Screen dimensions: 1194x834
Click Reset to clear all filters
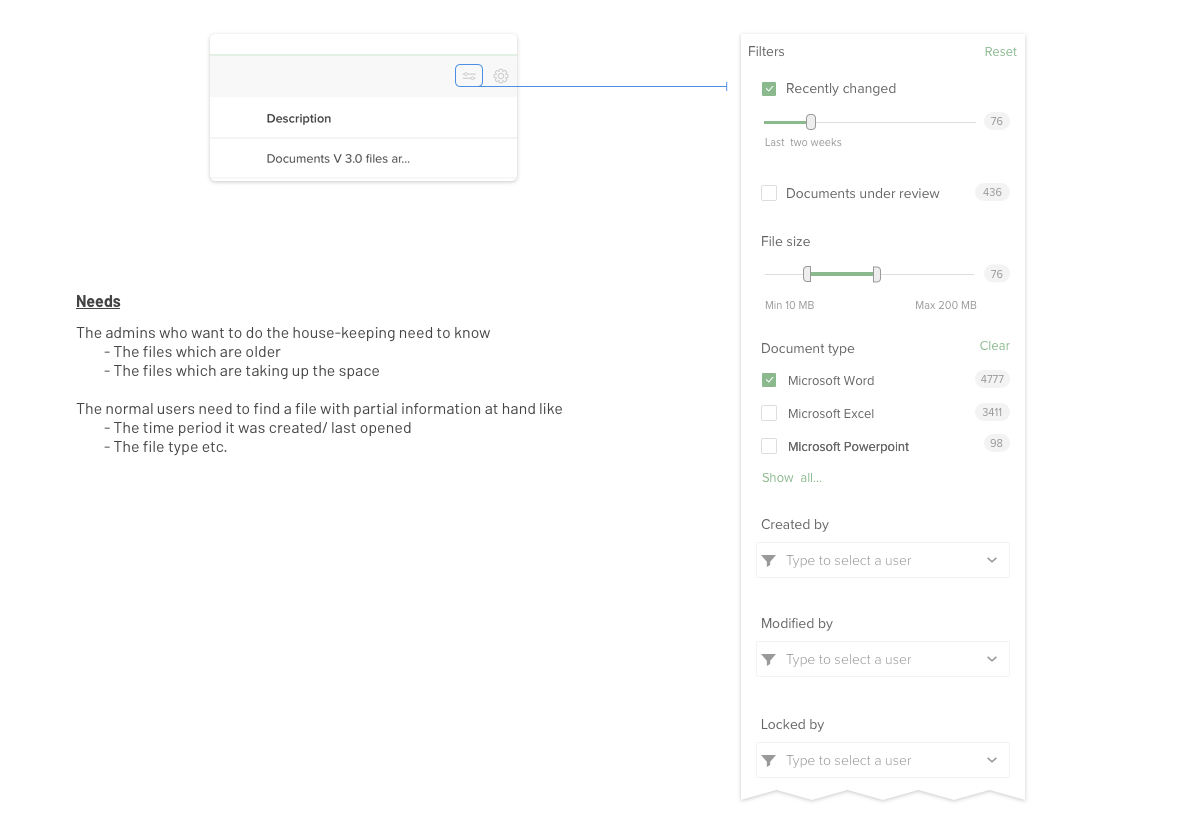click(1000, 52)
